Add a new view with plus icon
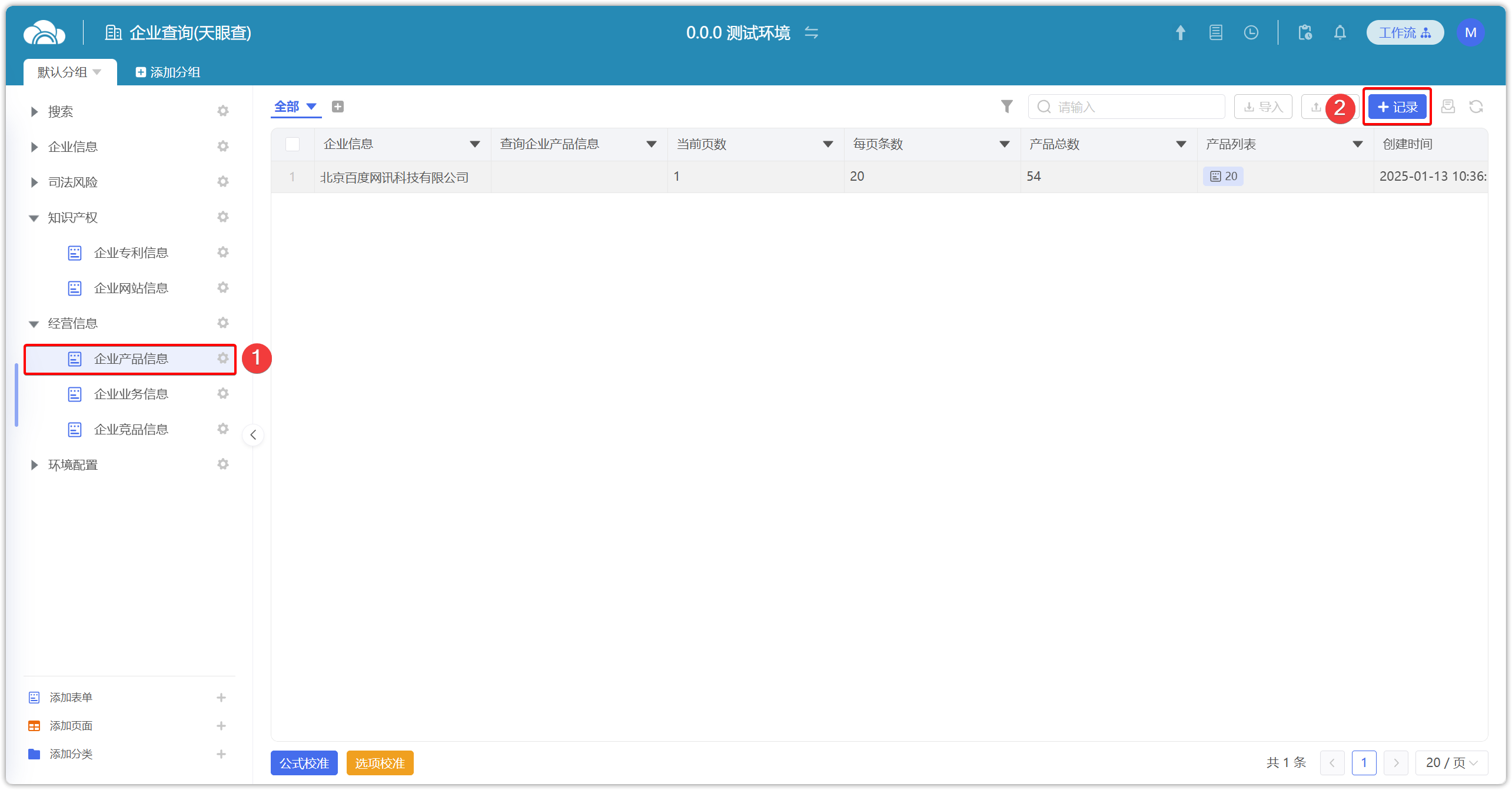 (x=338, y=107)
